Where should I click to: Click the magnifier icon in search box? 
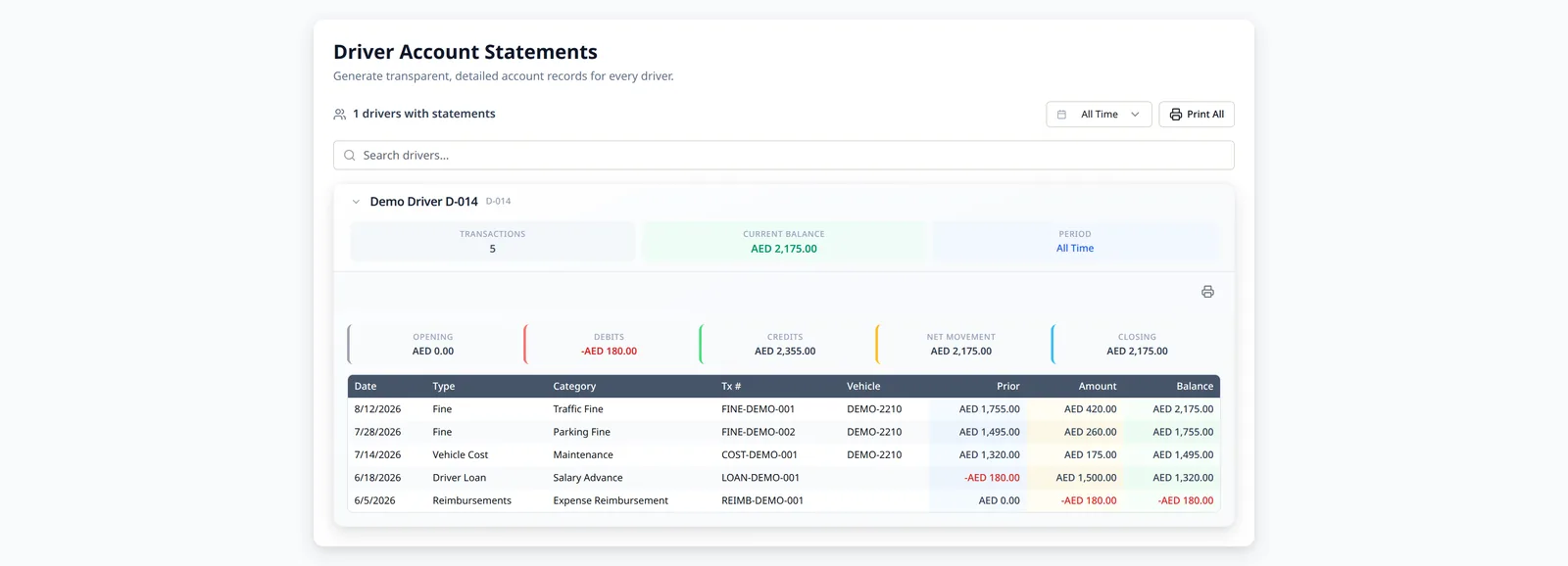click(x=350, y=156)
